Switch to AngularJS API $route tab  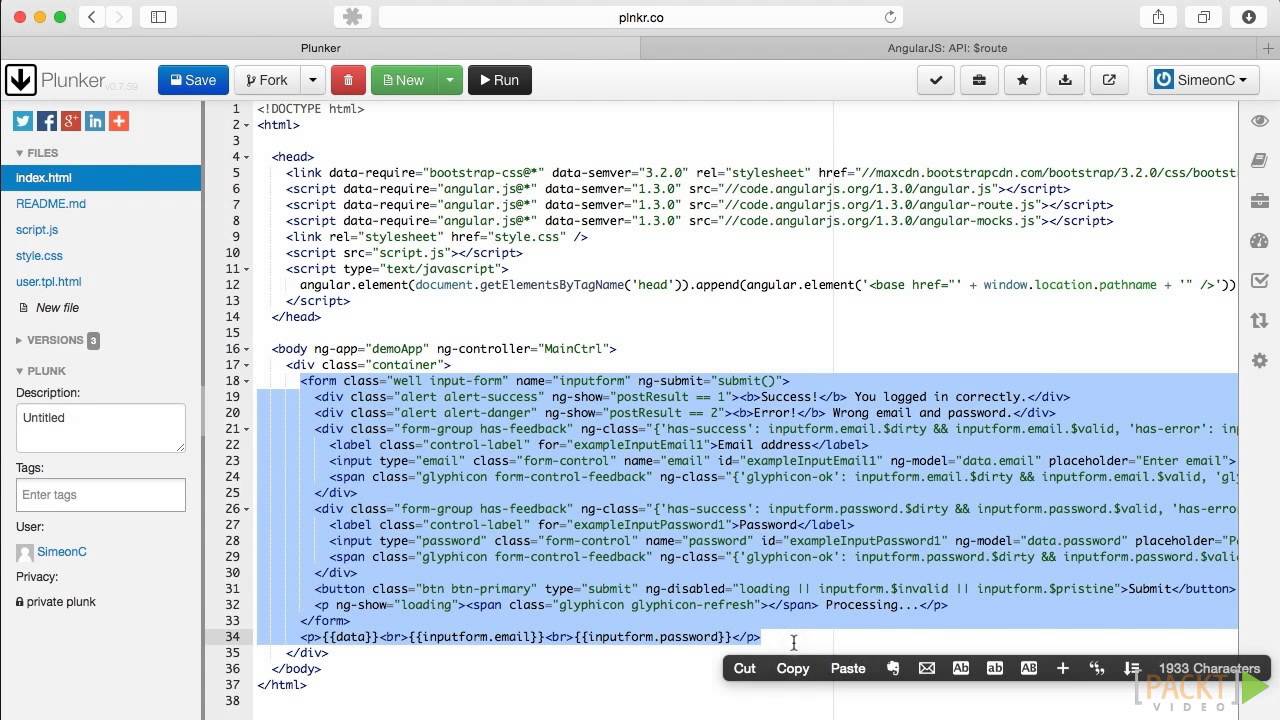tap(947, 48)
